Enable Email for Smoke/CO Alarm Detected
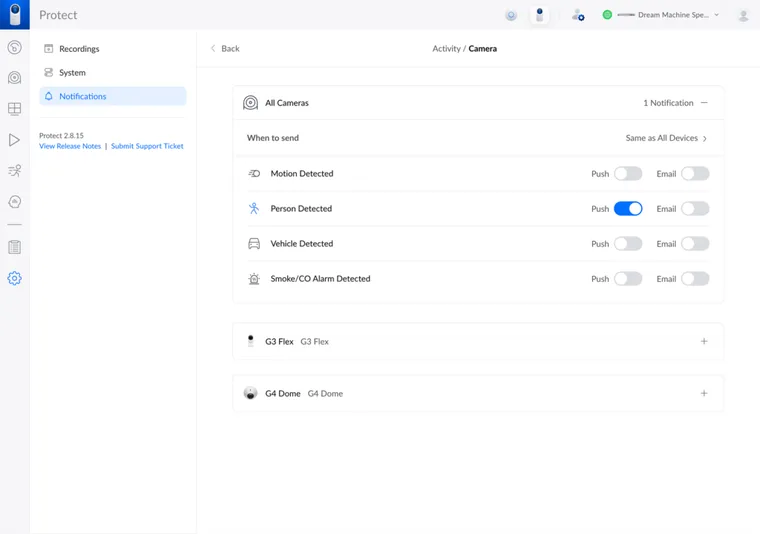Viewport: 760px width, 534px height. point(695,279)
